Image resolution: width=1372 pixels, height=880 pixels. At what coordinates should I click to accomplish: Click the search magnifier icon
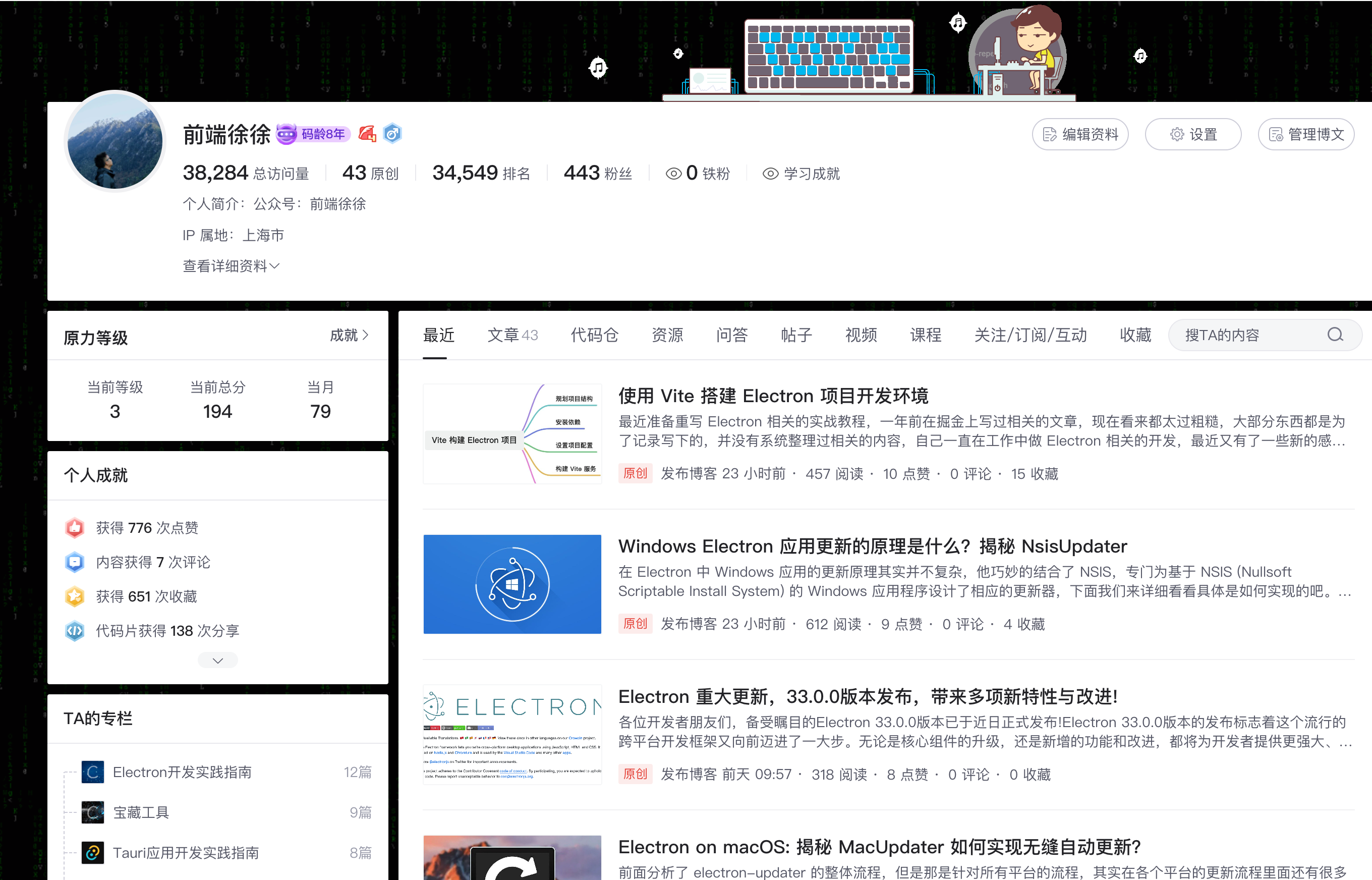click(1335, 335)
